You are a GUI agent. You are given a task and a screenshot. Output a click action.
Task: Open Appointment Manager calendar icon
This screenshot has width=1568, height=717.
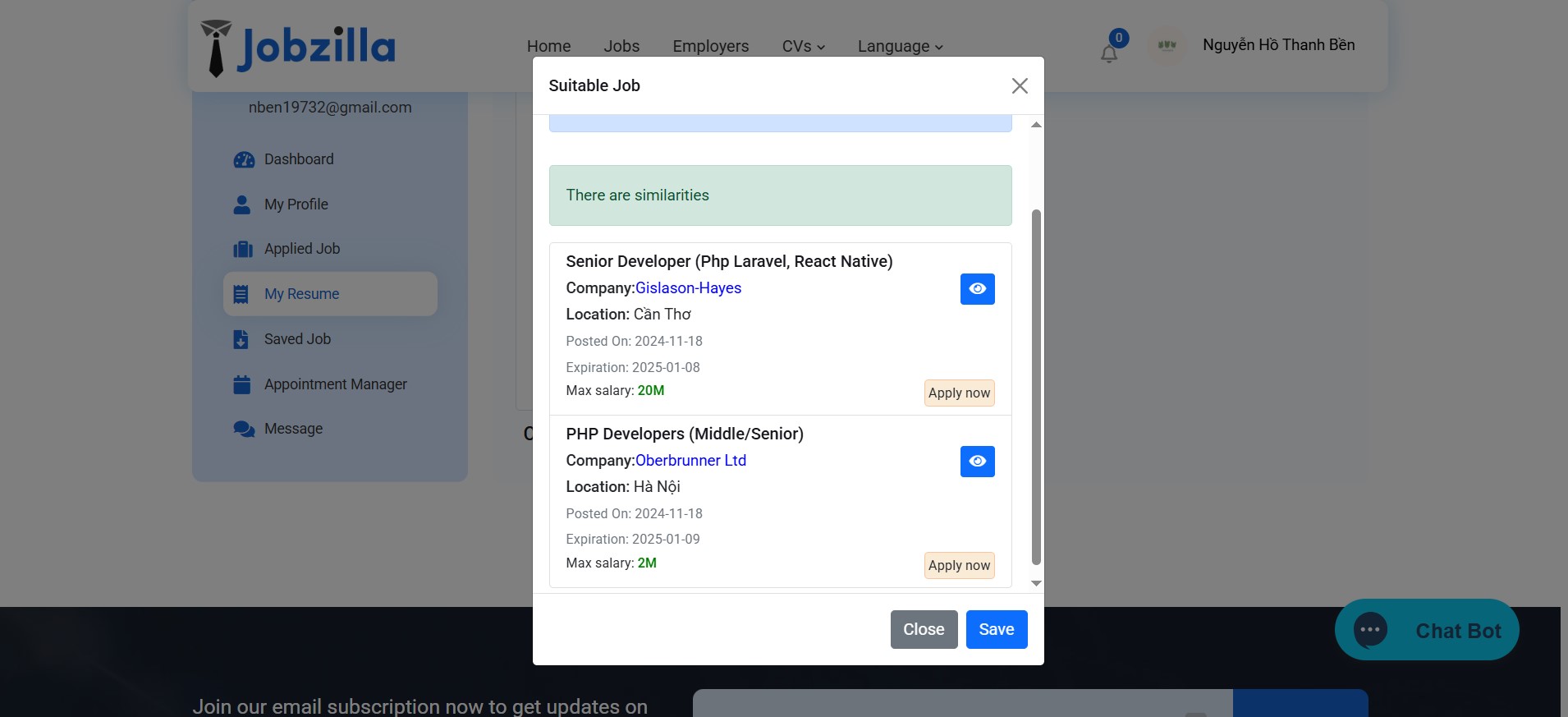coord(242,384)
